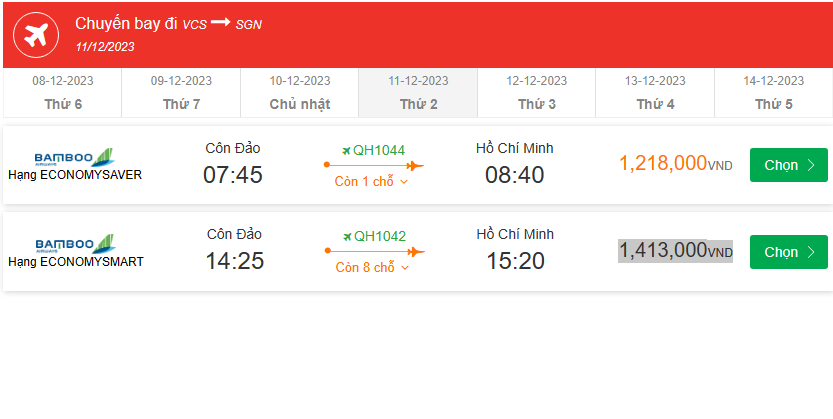The height and width of the screenshot is (419, 833).
Task: Click the airplane icon in the red header
Action: (36, 35)
